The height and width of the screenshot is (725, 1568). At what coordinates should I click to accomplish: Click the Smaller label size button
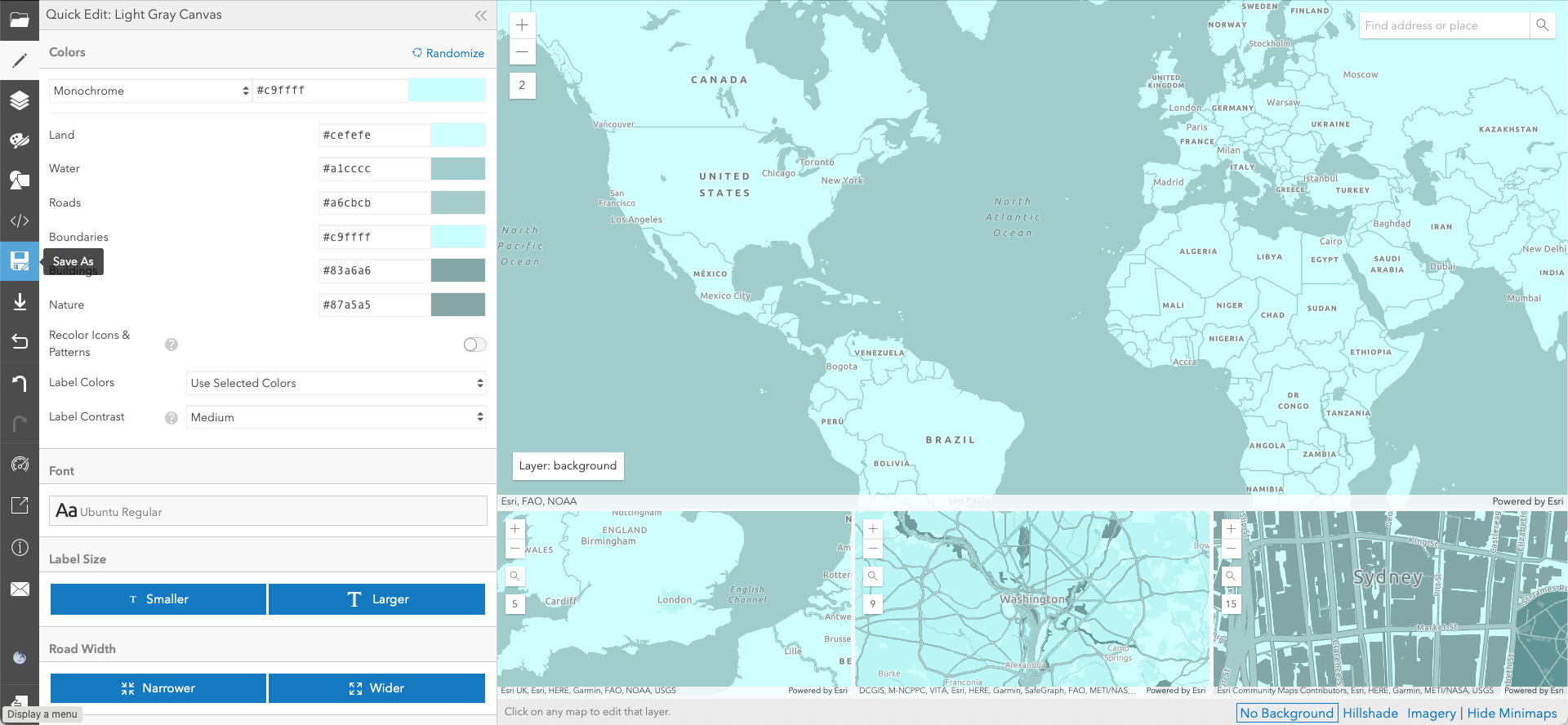158,599
